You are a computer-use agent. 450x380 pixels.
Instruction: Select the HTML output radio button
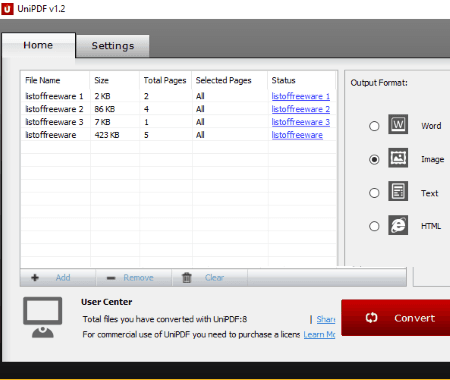(x=374, y=226)
